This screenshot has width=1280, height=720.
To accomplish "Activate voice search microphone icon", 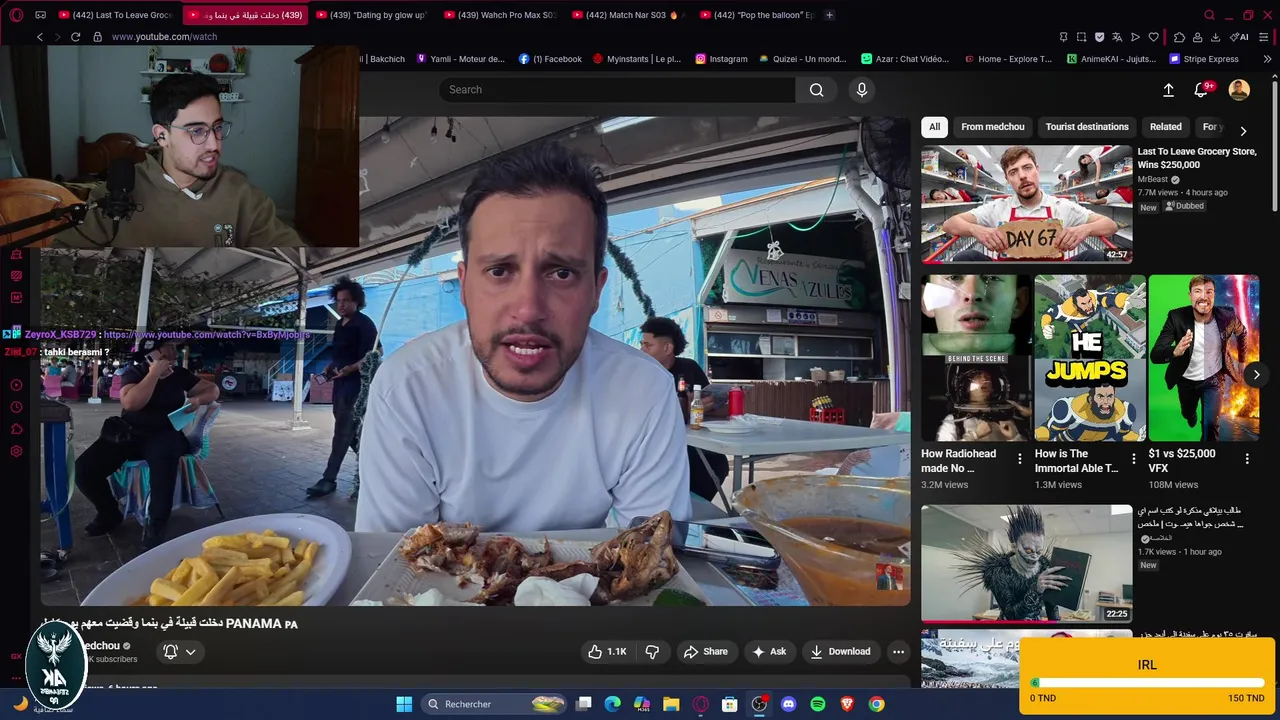I will (x=862, y=90).
